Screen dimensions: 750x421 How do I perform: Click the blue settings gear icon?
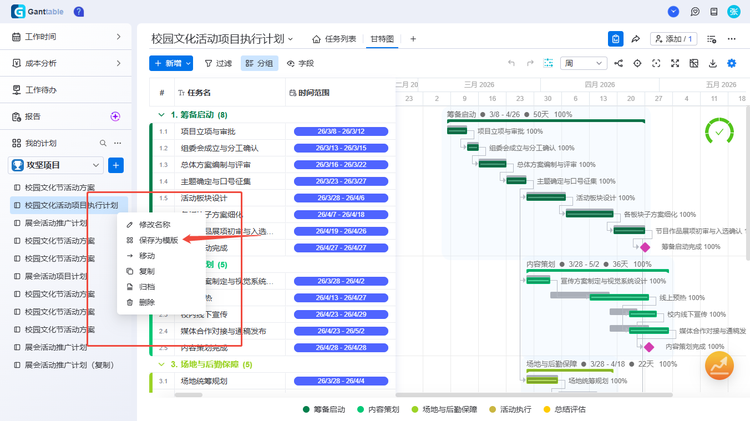click(x=731, y=63)
